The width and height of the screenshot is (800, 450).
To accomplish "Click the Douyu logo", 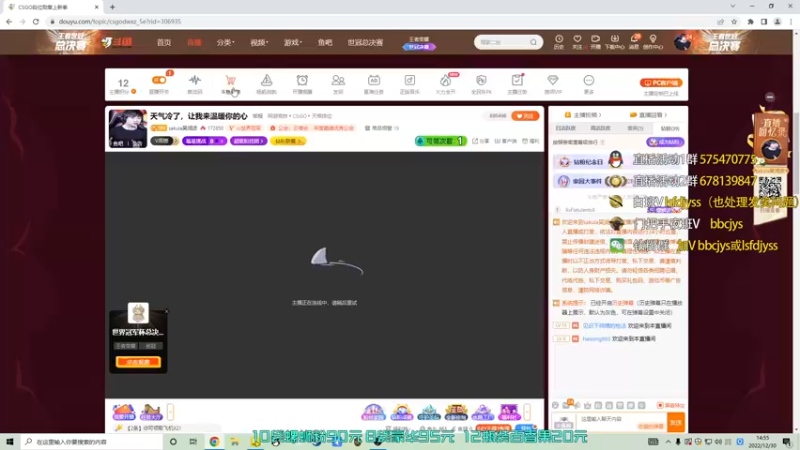I will pos(117,42).
